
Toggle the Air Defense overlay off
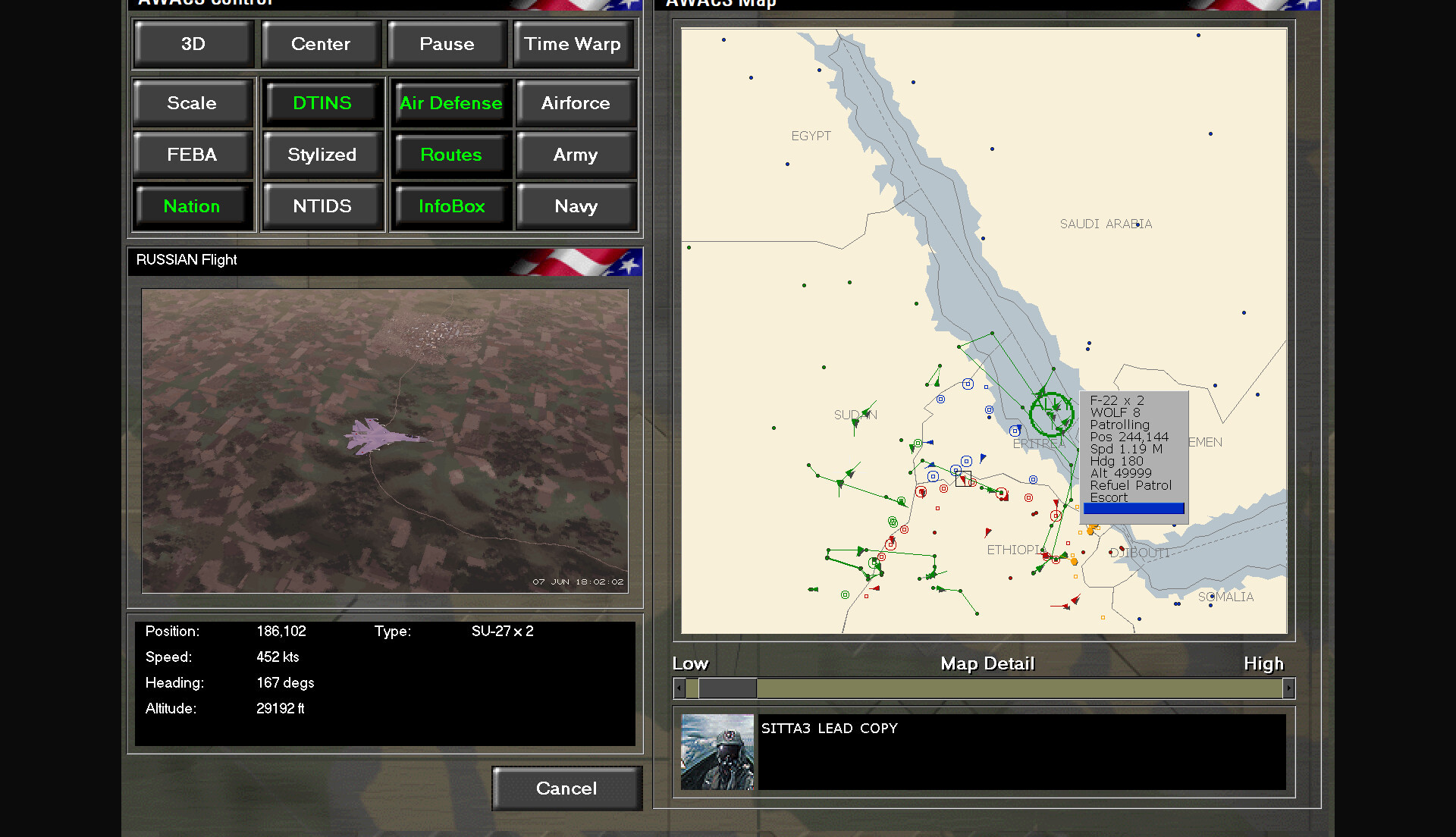pos(450,103)
